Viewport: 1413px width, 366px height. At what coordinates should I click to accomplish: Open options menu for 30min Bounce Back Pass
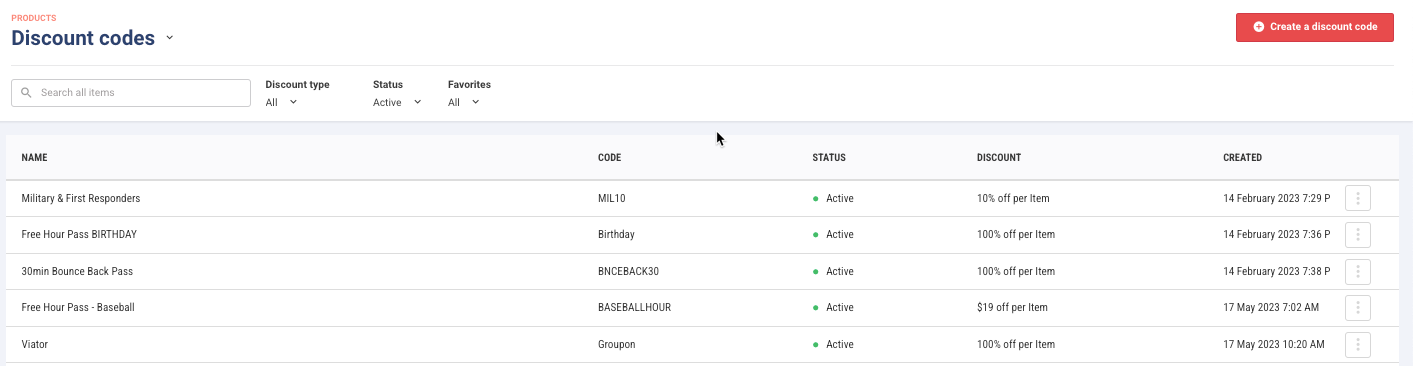(1357, 271)
